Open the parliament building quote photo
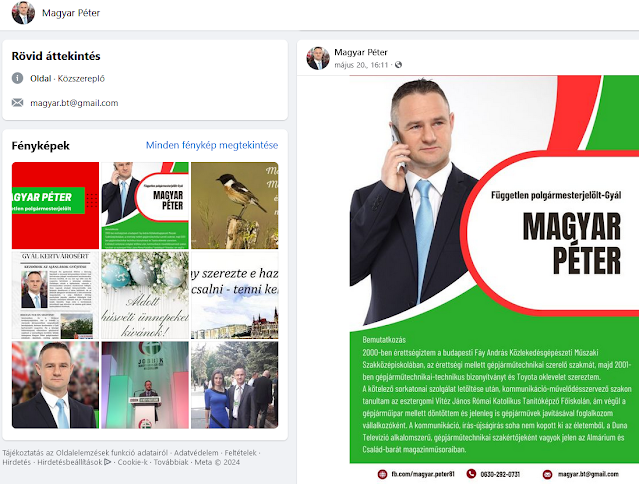This screenshot has width=639, height=484. click(235, 295)
